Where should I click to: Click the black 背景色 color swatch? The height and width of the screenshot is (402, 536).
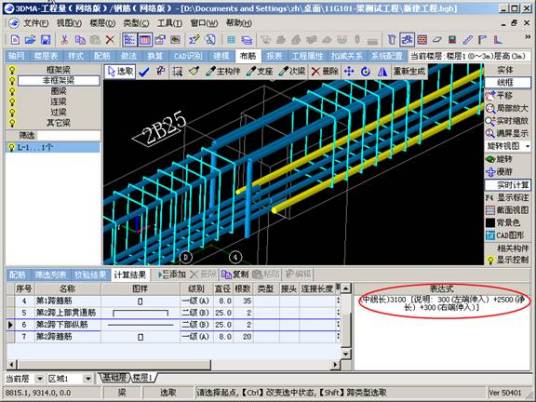(x=490, y=223)
